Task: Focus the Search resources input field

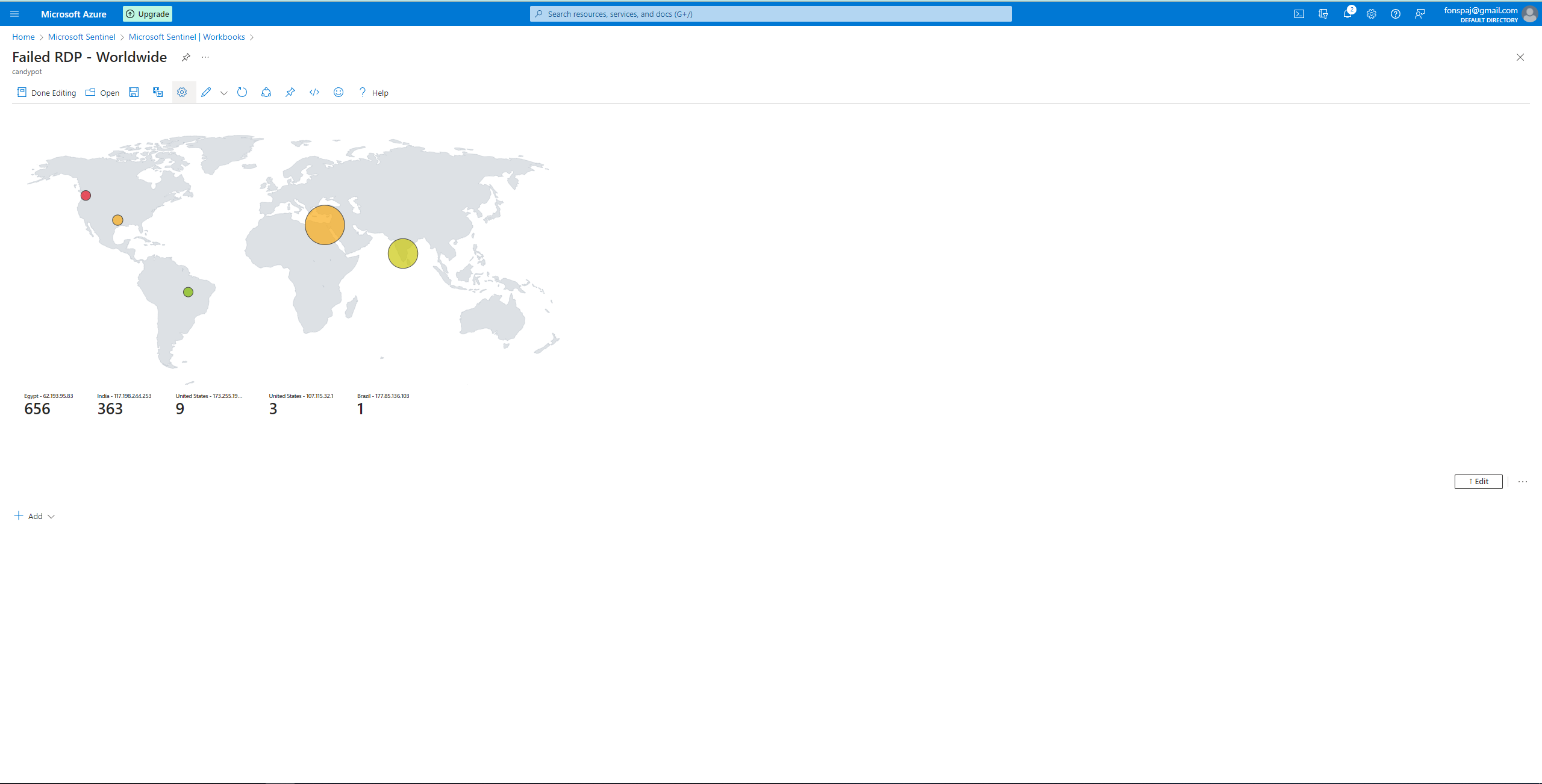Action: pyautogui.click(x=770, y=14)
